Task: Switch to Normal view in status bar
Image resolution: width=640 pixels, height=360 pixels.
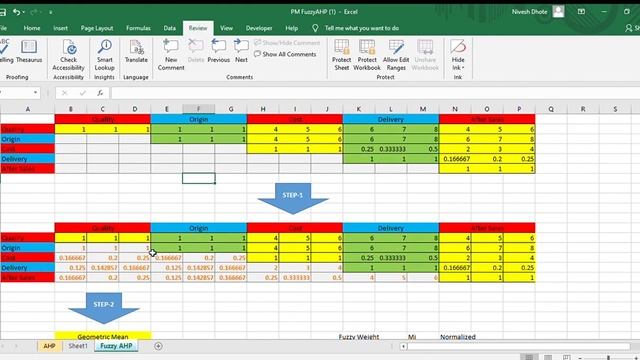Action: 529,357
